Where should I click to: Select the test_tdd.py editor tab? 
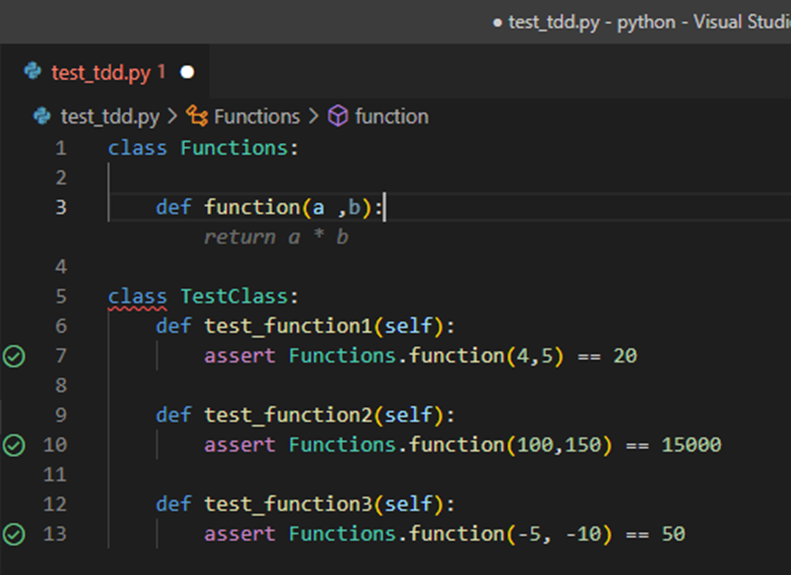(x=104, y=71)
